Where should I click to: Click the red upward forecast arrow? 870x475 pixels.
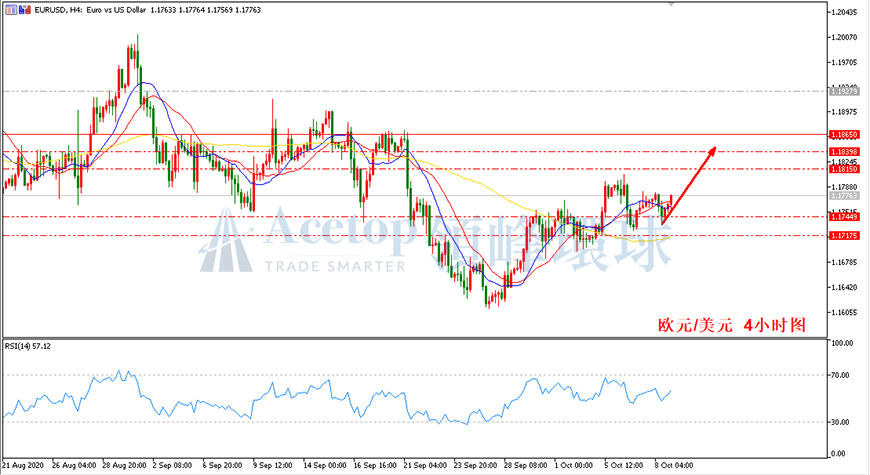click(689, 185)
